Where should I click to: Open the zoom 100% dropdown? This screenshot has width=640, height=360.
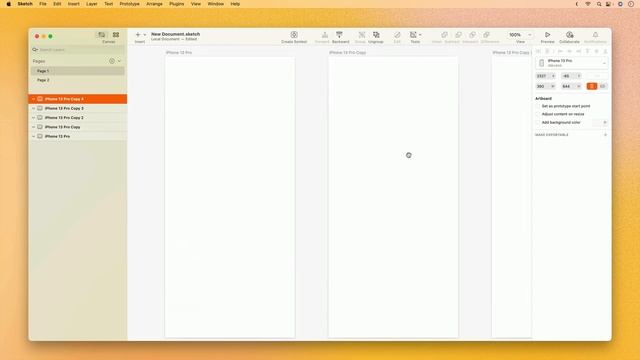pyautogui.click(x=530, y=35)
